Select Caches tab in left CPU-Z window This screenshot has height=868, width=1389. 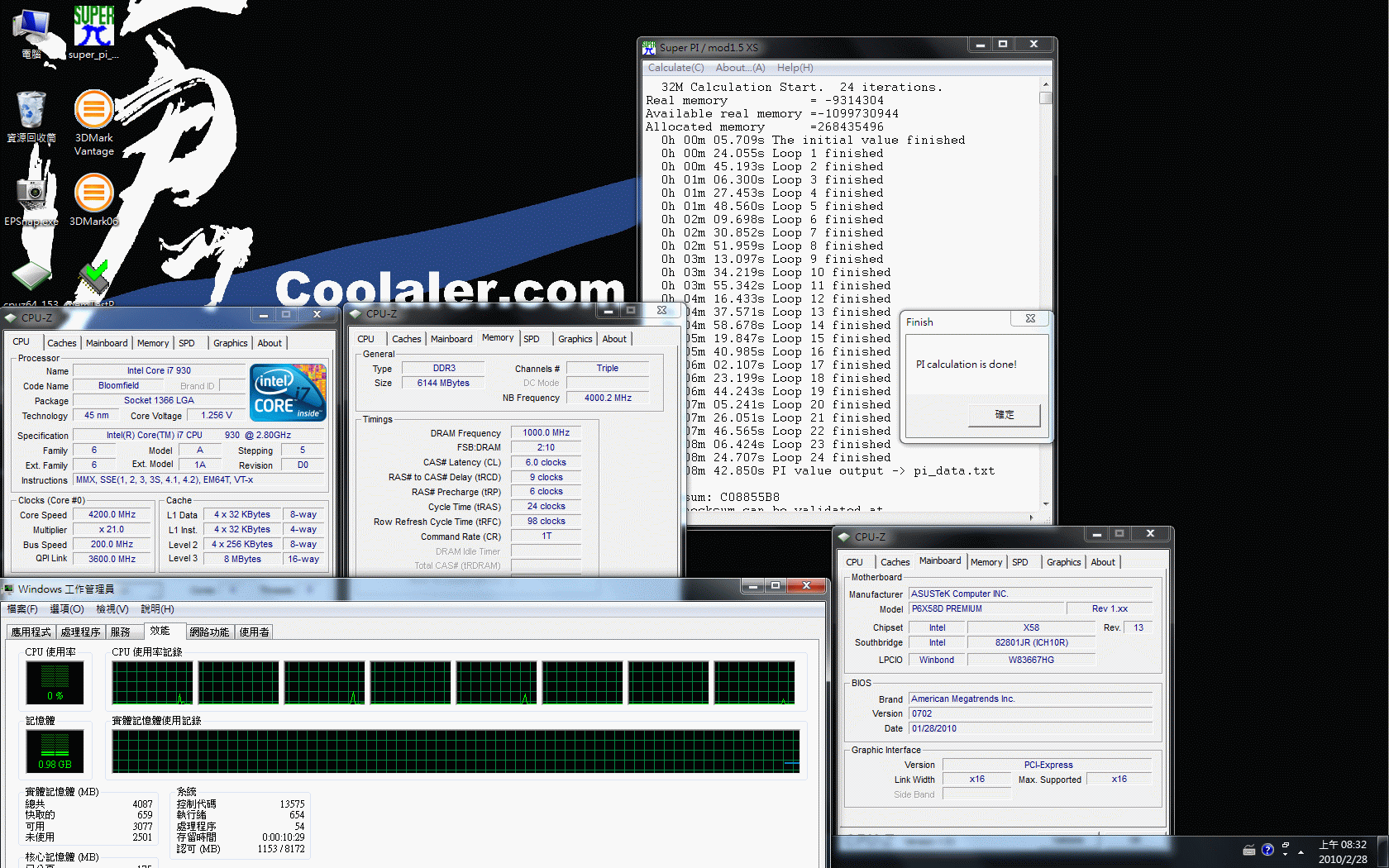[62, 343]
